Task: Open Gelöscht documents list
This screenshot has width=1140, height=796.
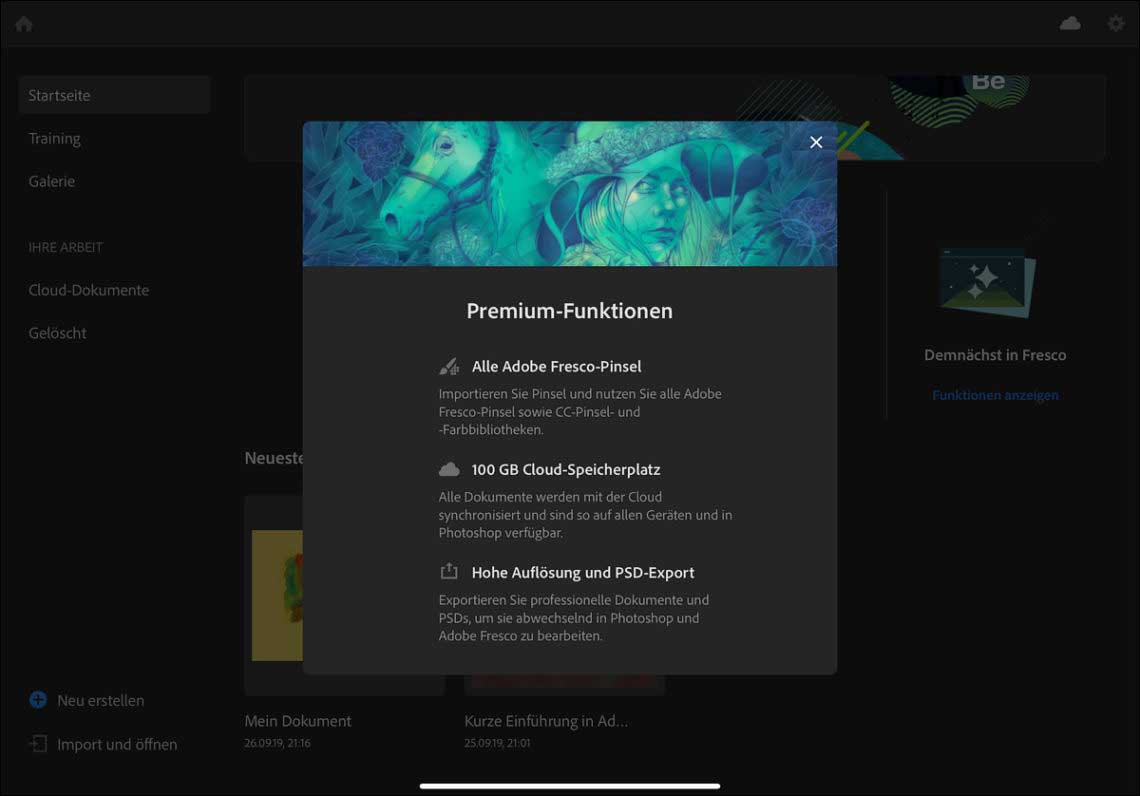Action: pyautogui.click(x=57, y=333)
